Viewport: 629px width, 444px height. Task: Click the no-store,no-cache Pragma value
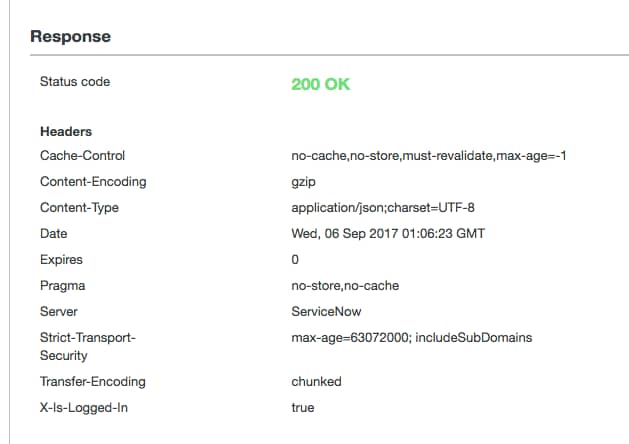pos(345,286)
